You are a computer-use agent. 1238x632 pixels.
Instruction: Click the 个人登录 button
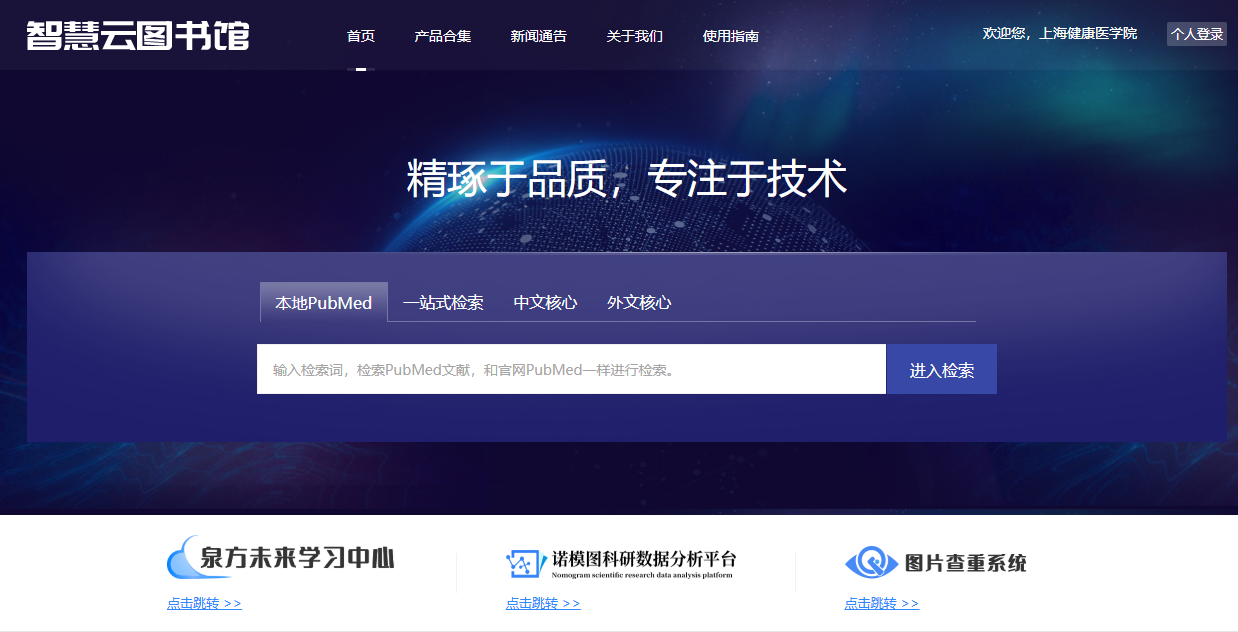(1197, 34)
